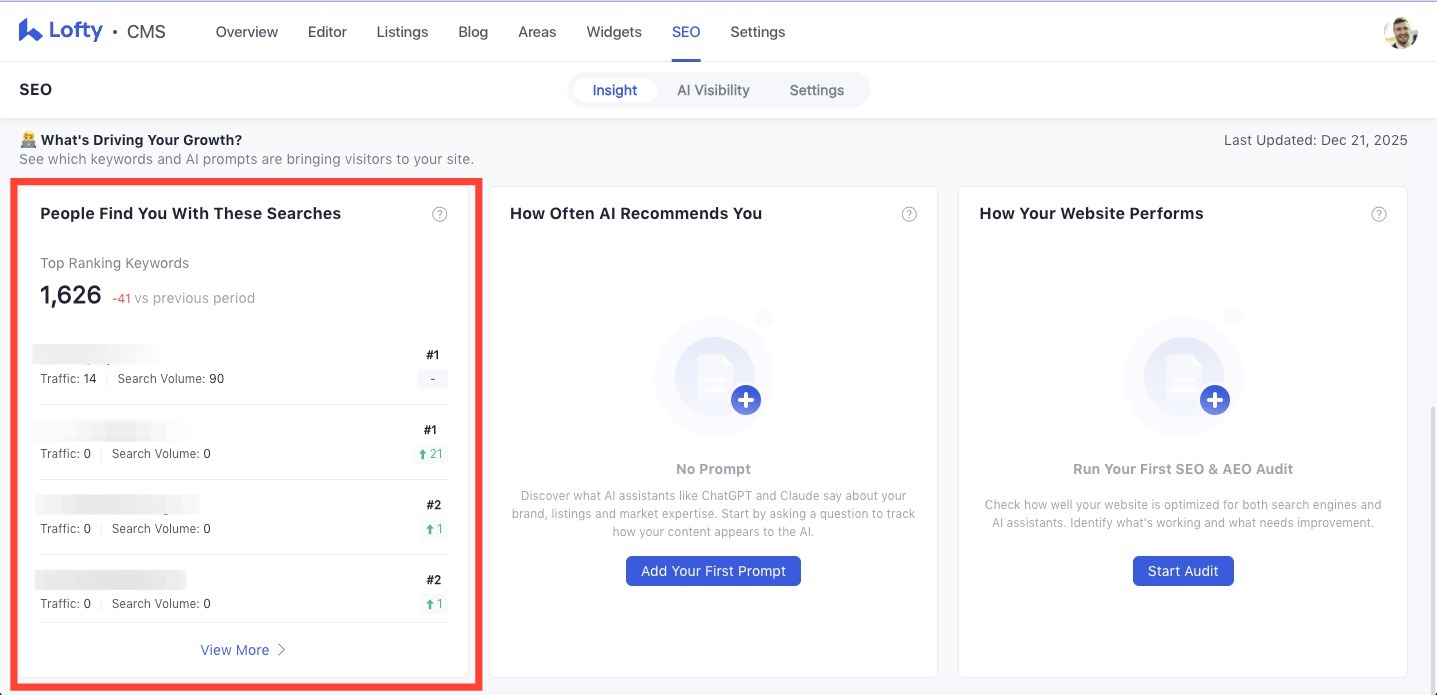Open the help icon on Website Performs card
This screenshot has height=695, width=1437.
click(x=1378, y=214)
